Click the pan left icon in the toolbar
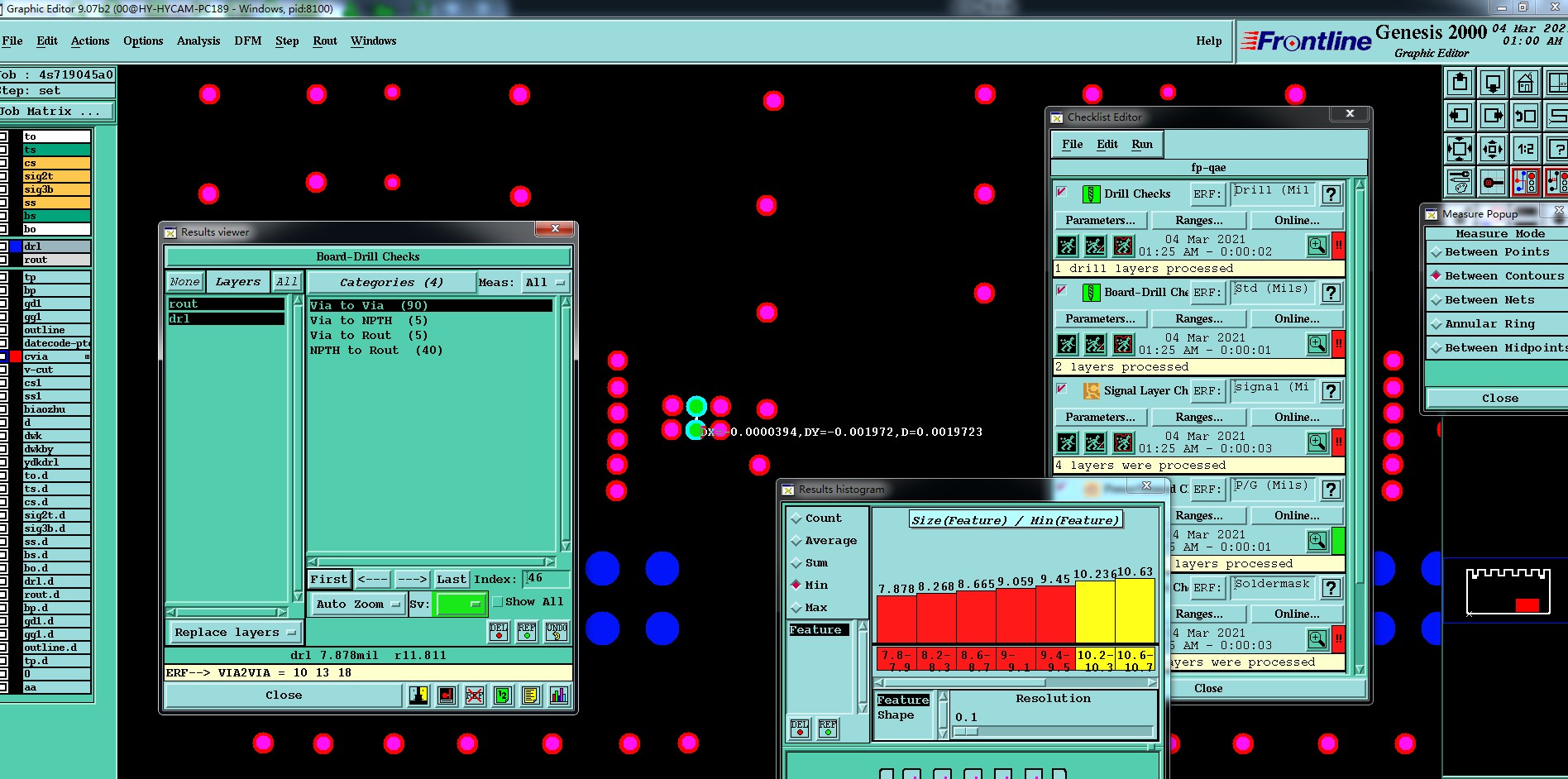The image size is (1568, 779). (x=1460, y=116)
